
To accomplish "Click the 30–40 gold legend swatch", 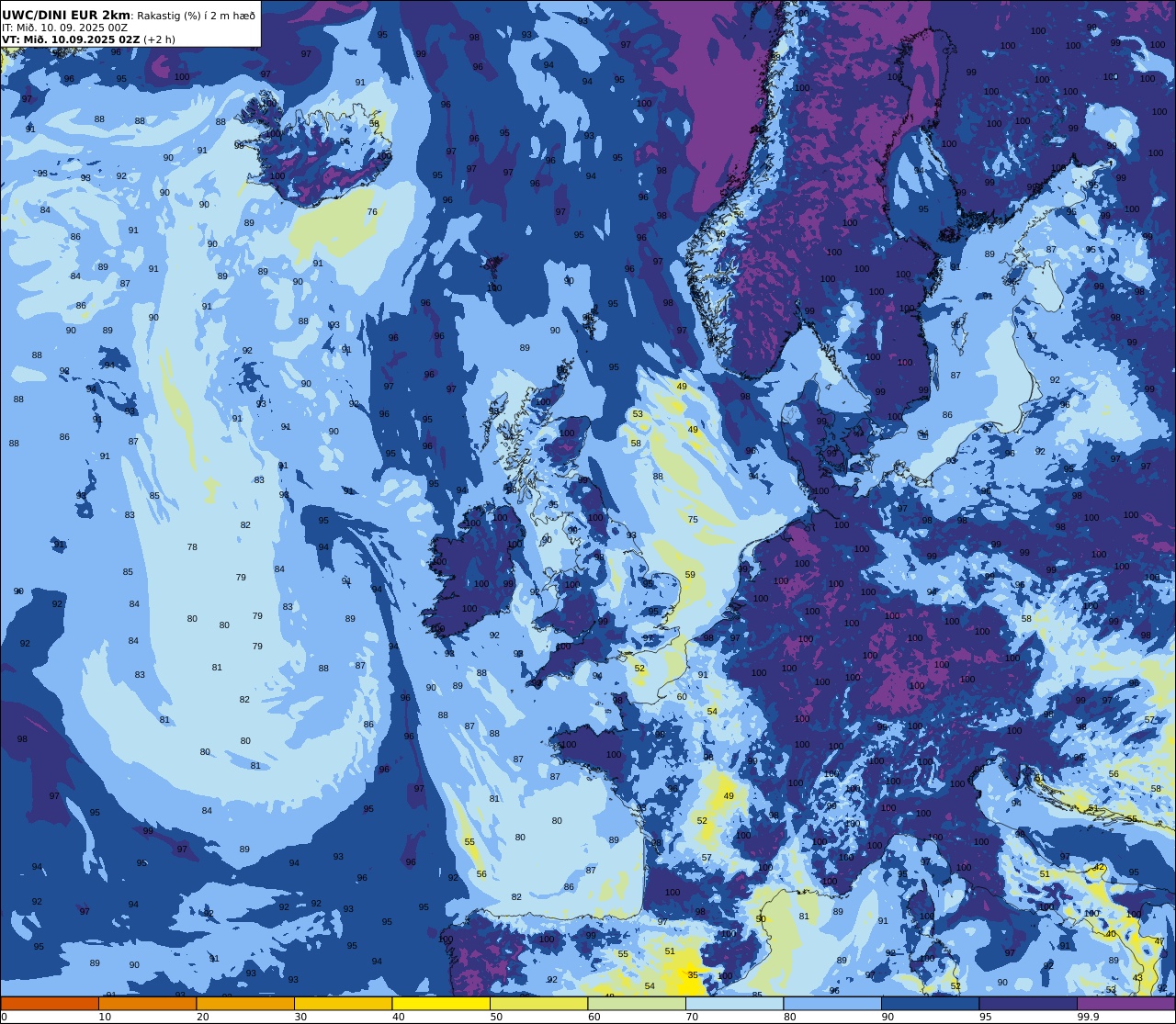I will [343, 1003].
